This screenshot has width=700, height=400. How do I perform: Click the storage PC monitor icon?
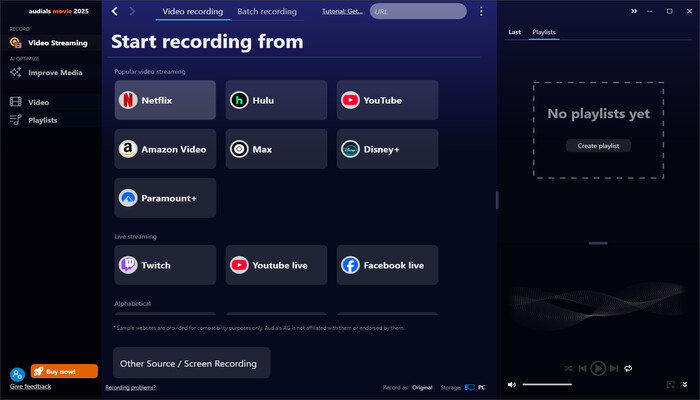pyautogui.click(x=470, y=388)
